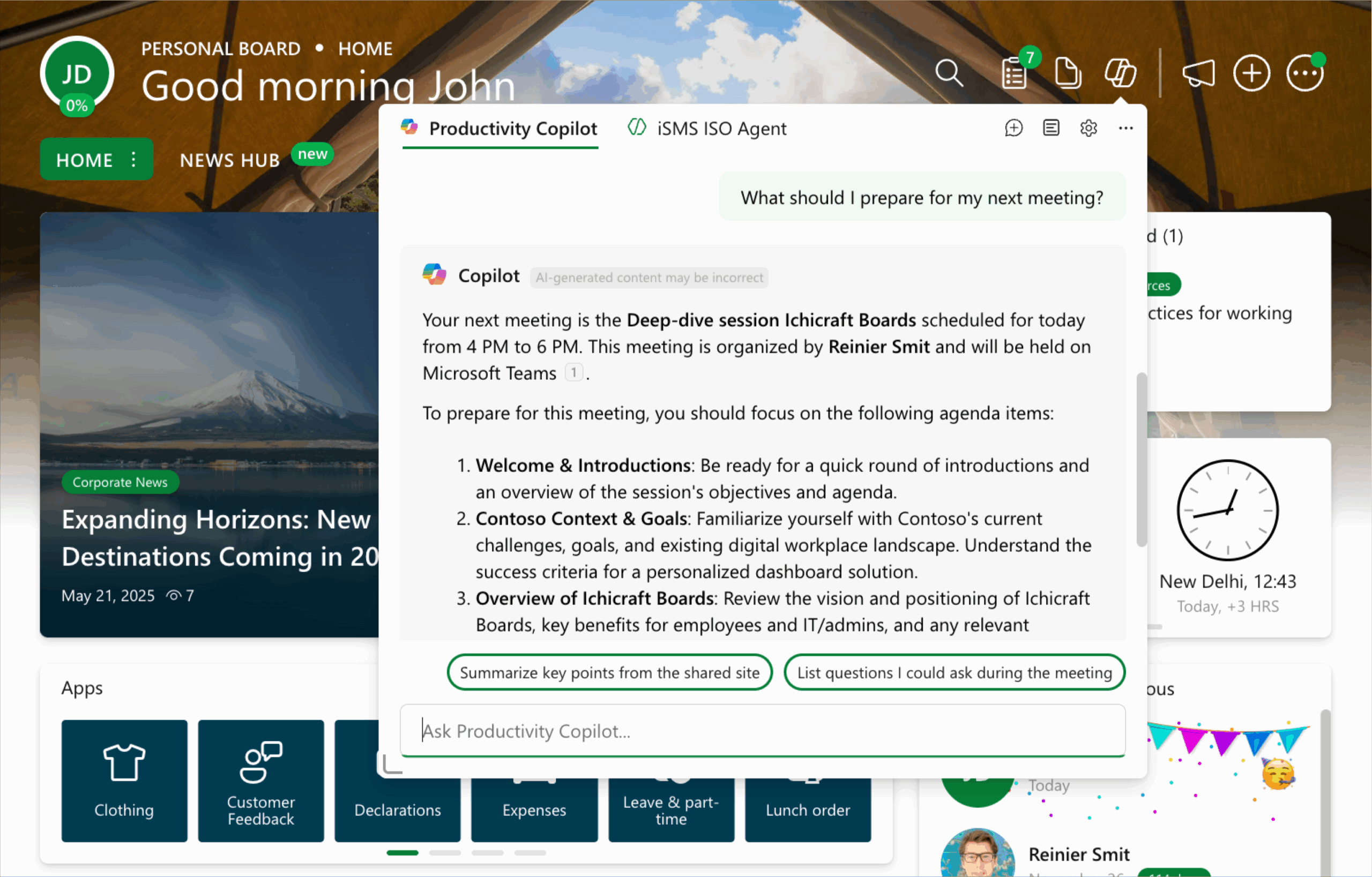Open Copilot panel more options ellipsis
The height and width of the screenshot is (877, 1372).
[1125, 128]
